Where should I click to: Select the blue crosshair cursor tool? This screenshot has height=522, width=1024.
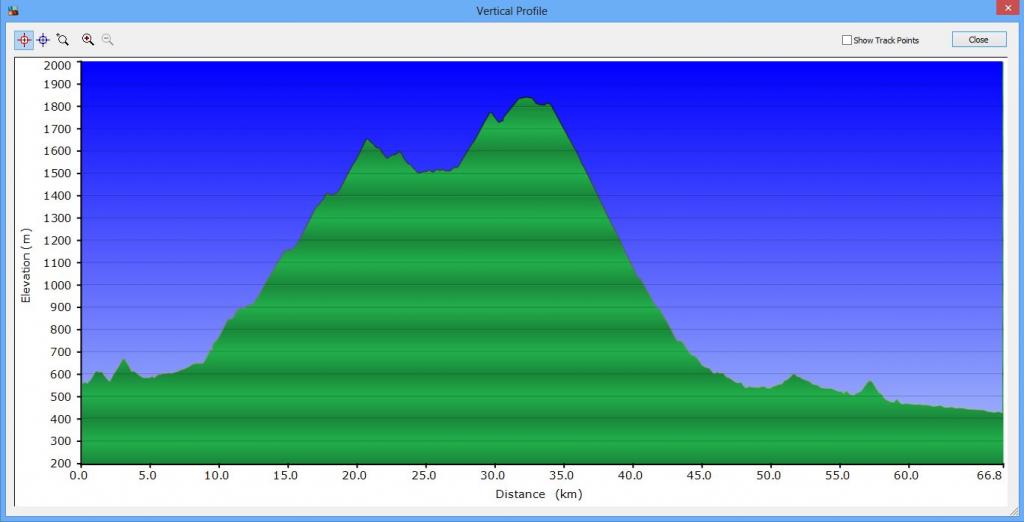point(43,40)
